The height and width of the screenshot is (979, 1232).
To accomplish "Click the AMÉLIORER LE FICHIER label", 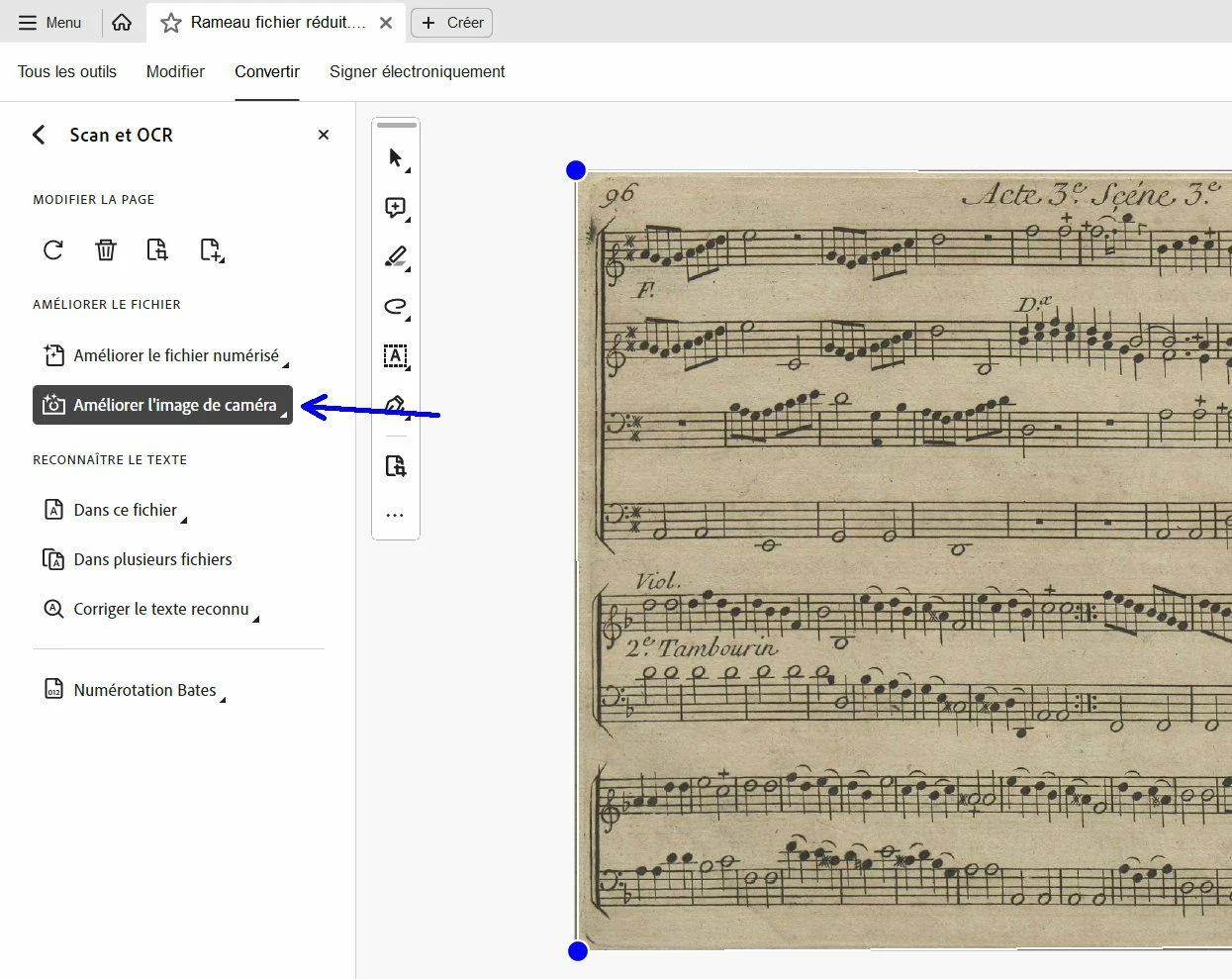I will [107, 304].
